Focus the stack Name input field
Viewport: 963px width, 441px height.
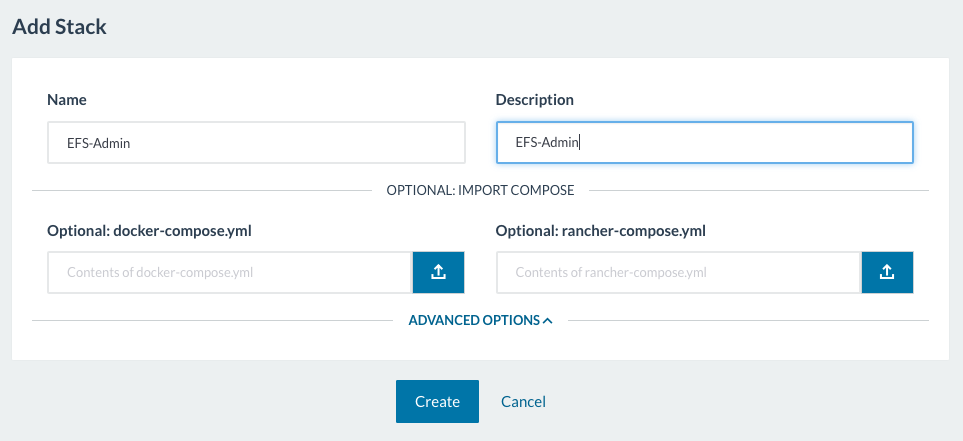[256, 143]
